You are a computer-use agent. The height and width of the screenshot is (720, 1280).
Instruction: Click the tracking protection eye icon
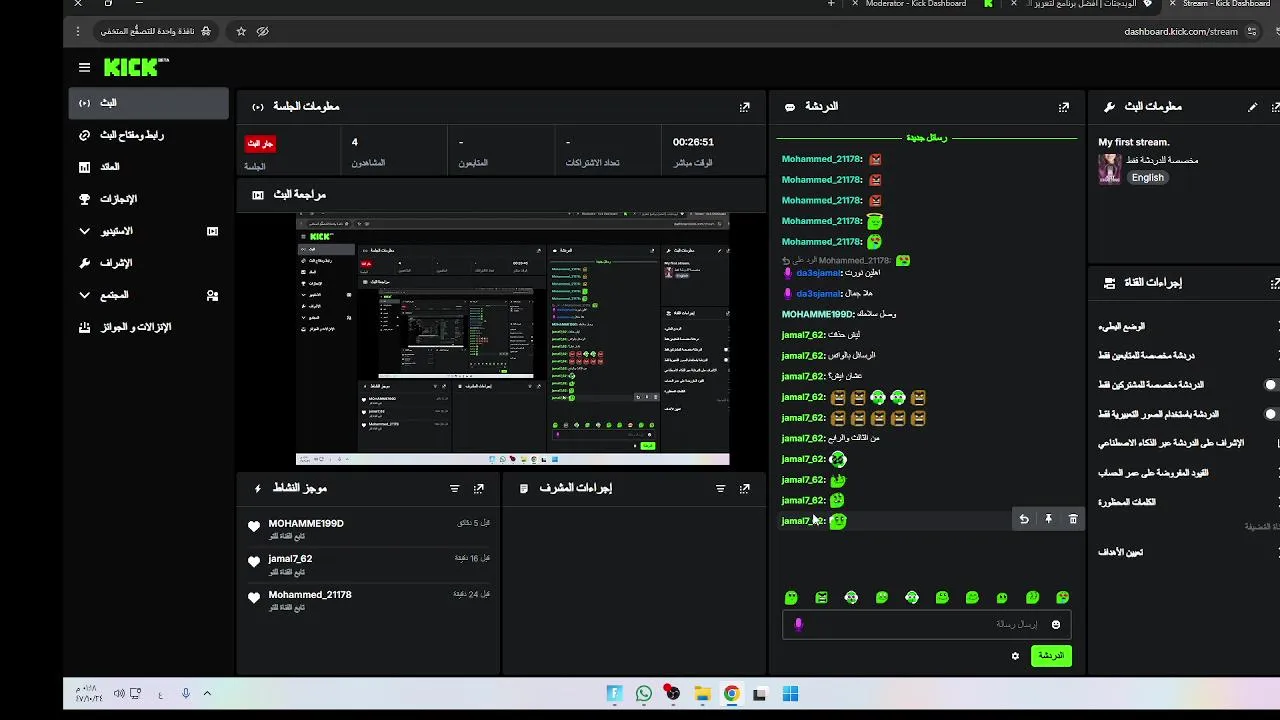[263, 31]
